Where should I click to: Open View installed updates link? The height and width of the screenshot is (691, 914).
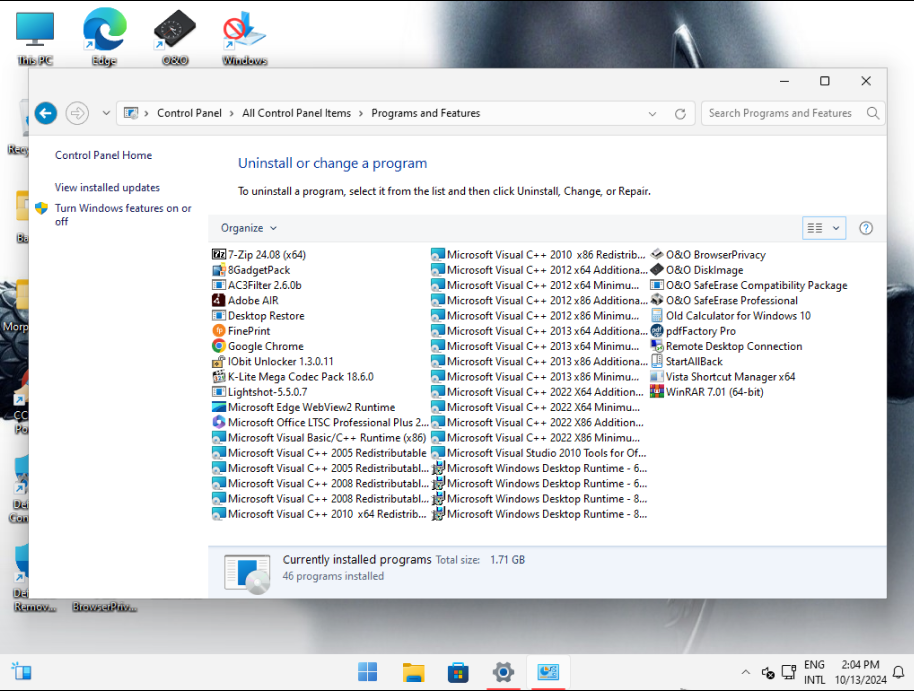[107, 187]
